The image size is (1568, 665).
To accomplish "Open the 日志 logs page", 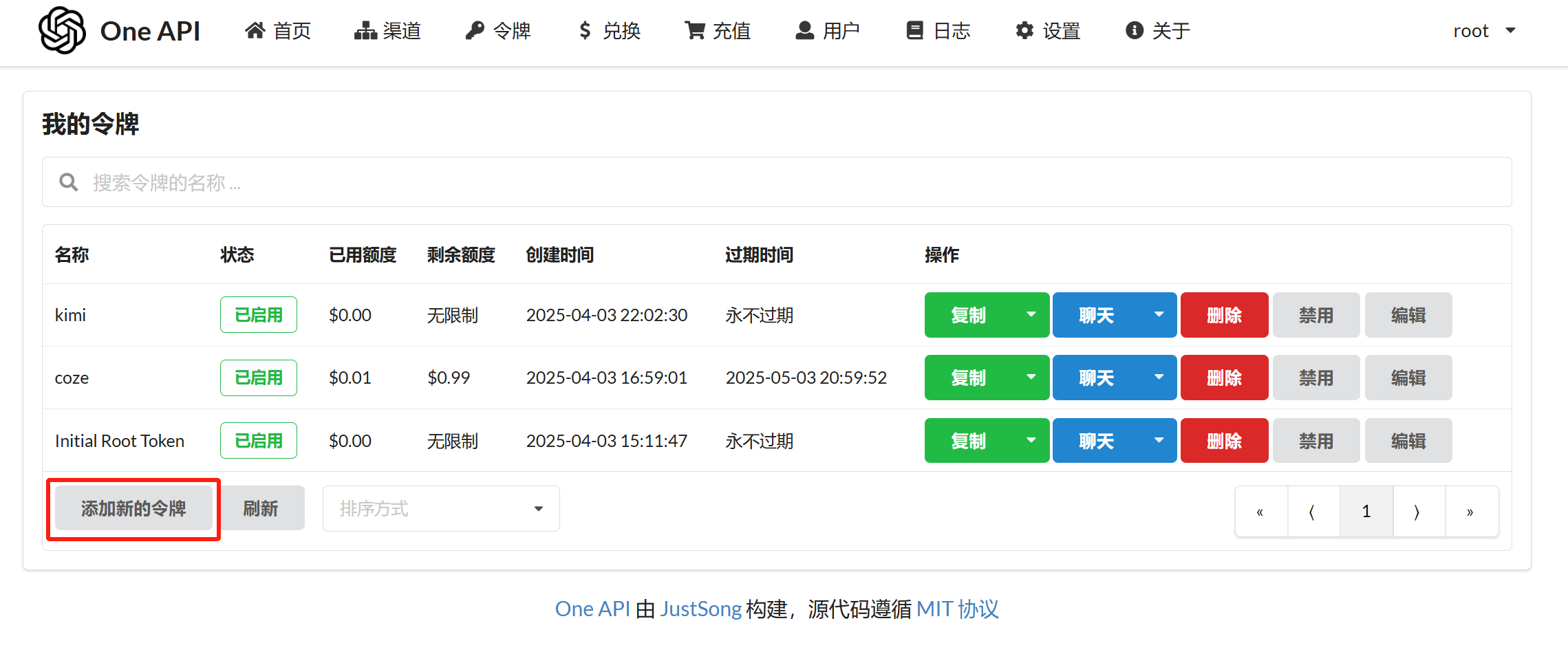I will (938, 31).
